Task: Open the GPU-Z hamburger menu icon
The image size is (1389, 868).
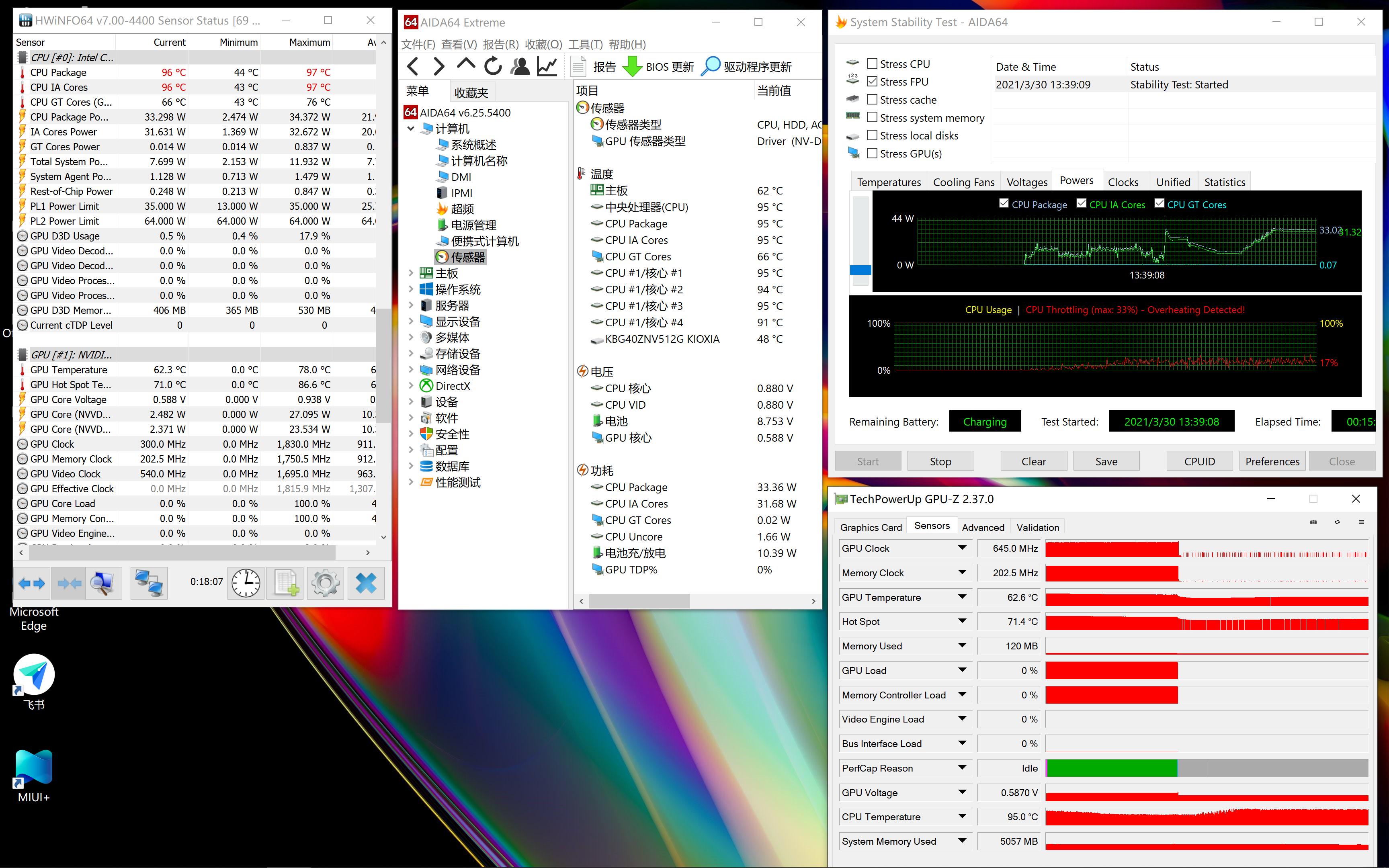Action: coord(1361,522)
